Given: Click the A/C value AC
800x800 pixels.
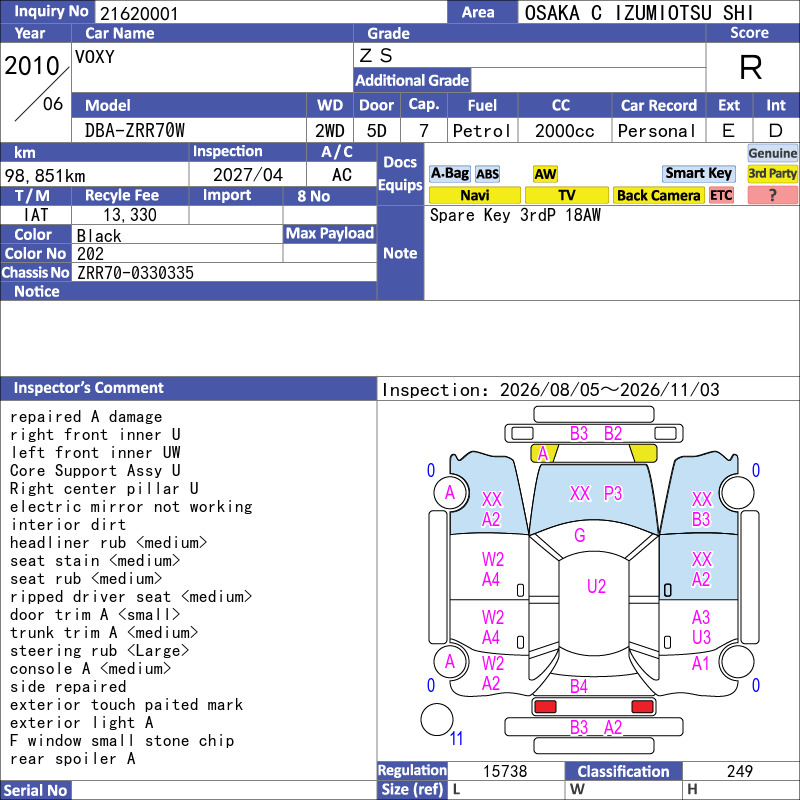Looking at the screenshot, I should [x=341, y=175].
